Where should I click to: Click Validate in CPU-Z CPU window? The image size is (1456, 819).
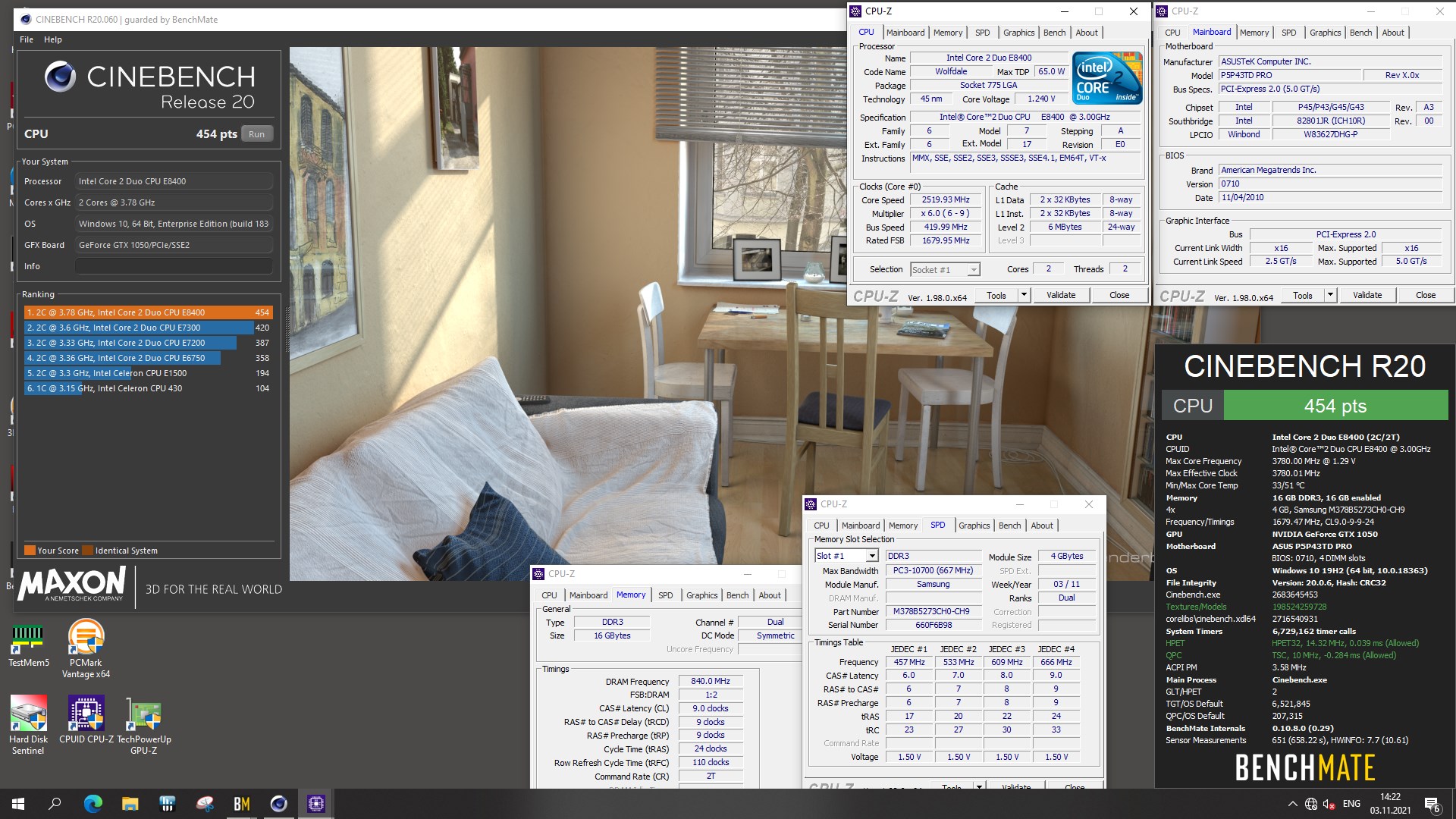(1061, 295)
